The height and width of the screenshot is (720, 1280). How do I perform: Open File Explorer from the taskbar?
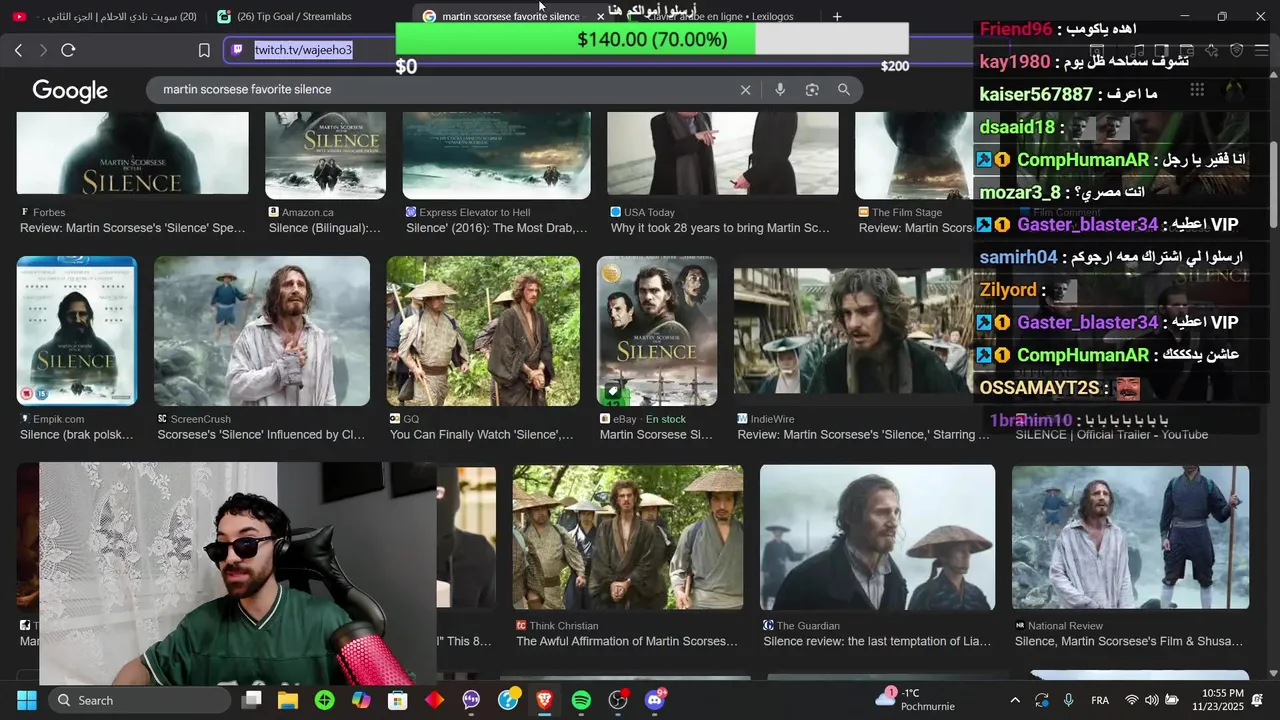click(x=288, y=700)
